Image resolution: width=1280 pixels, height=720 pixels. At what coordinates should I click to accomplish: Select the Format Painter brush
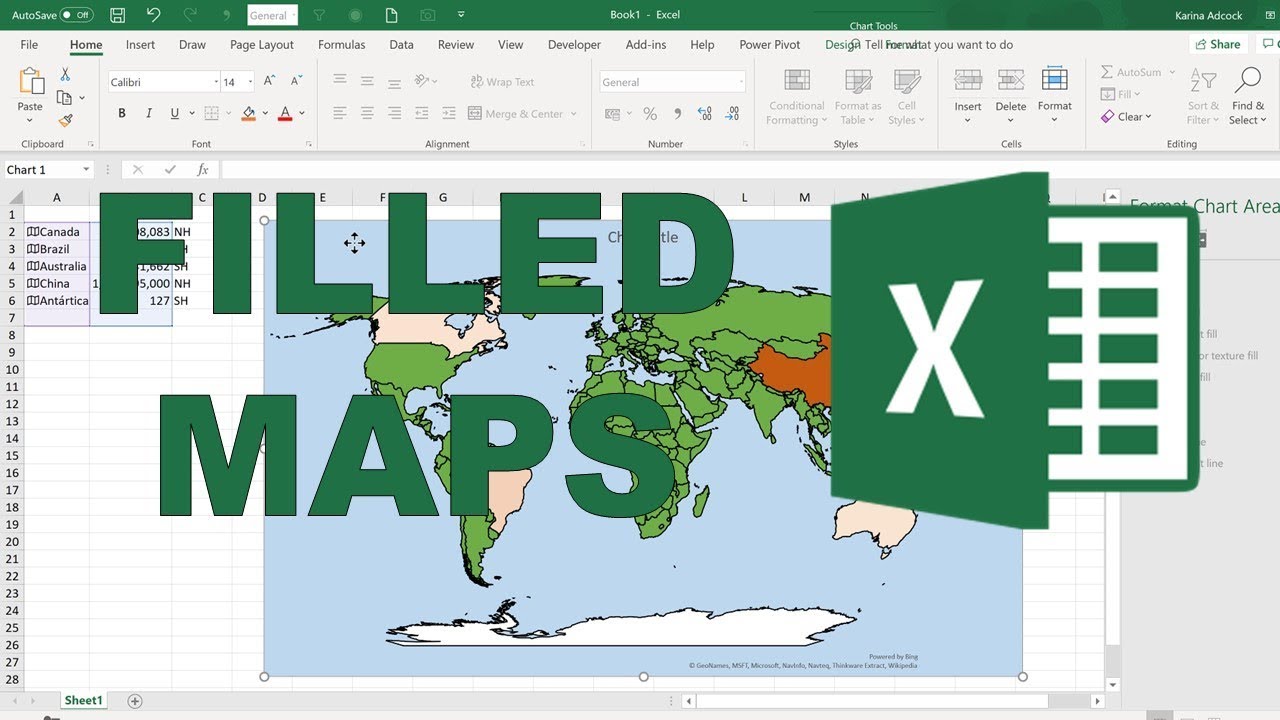click(65, 120)
